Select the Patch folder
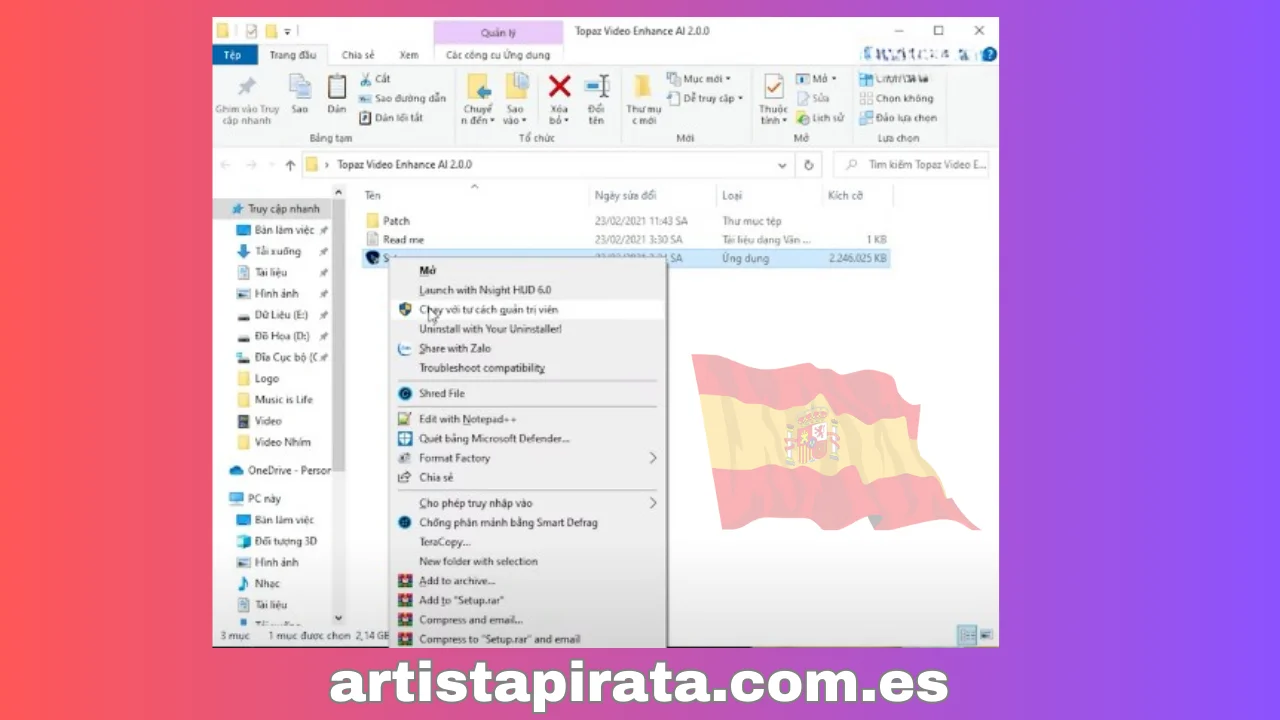 click(x=396, y=220)
